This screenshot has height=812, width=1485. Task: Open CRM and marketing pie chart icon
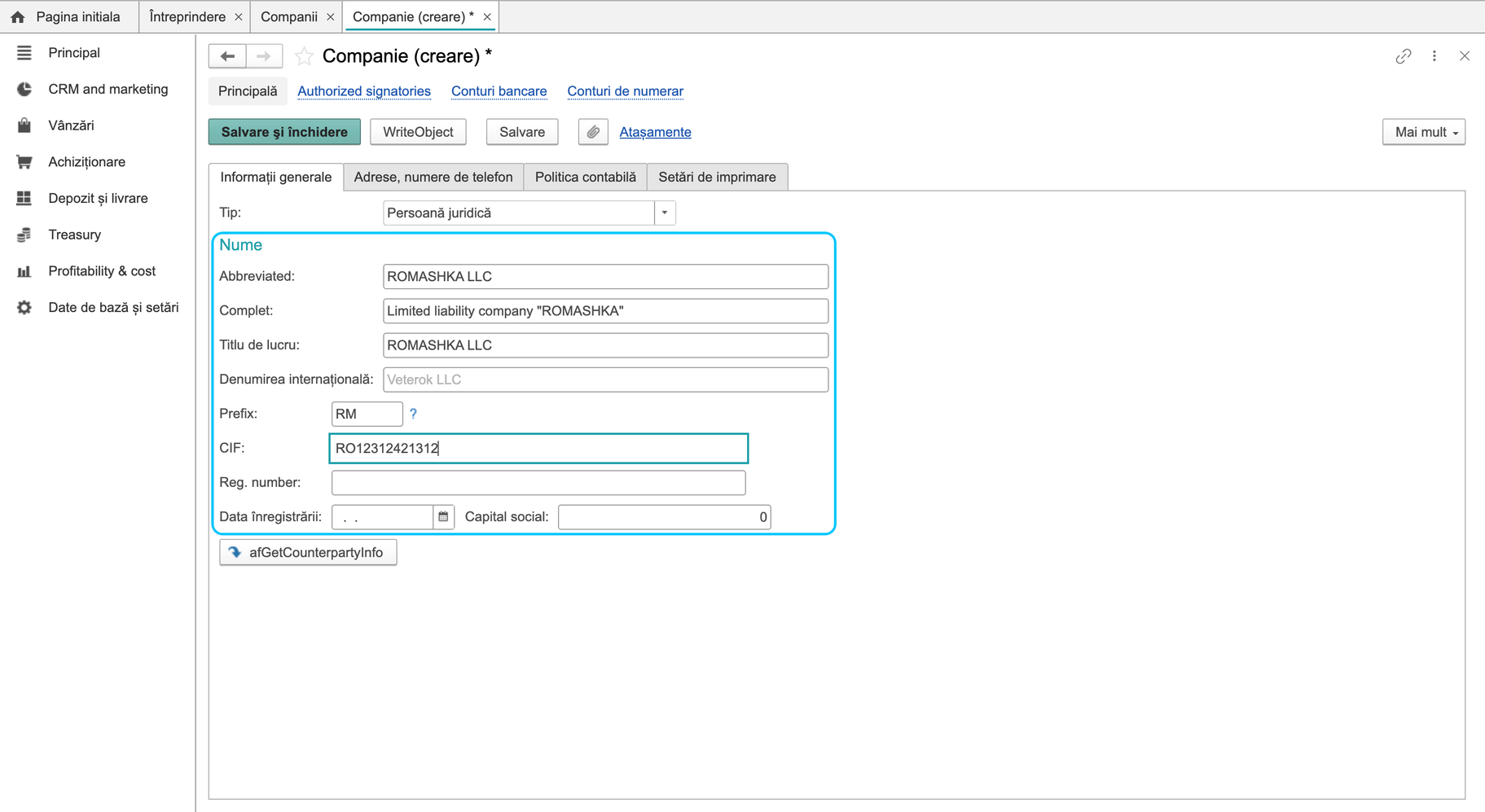pos(24,90)
